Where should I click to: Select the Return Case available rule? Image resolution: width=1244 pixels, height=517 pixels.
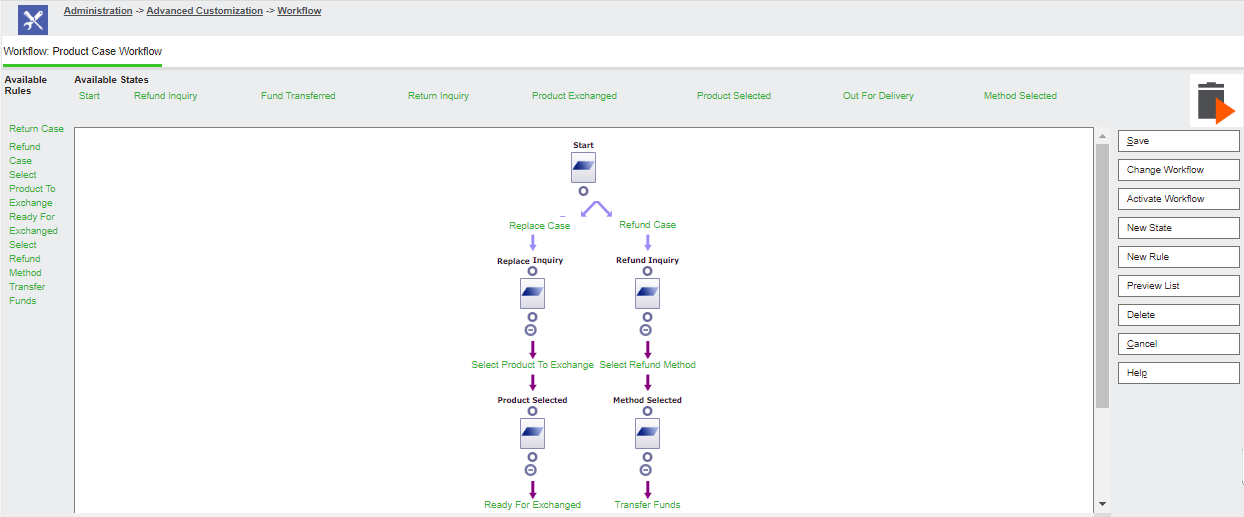[36, 129]
